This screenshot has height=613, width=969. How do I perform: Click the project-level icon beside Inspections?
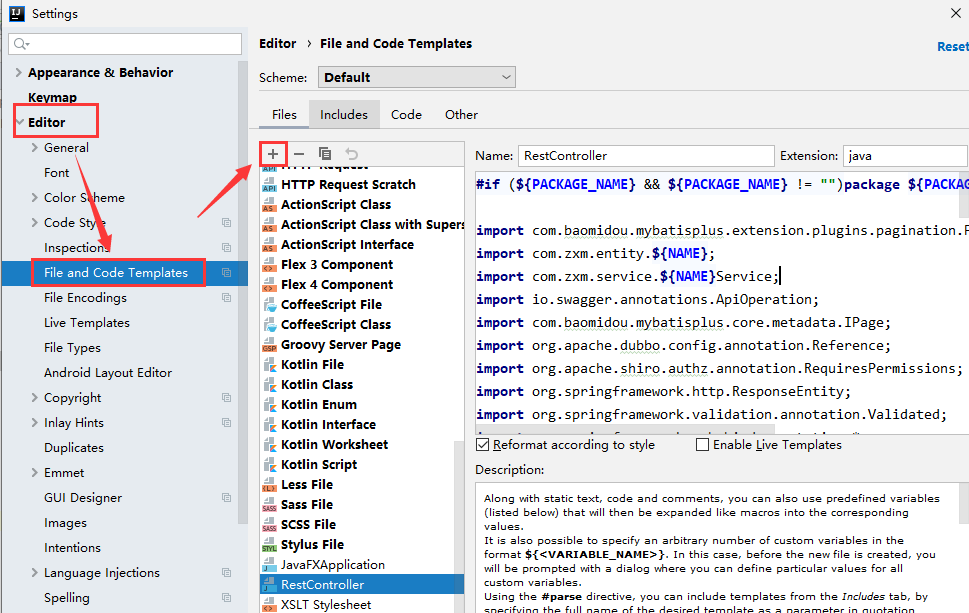click(x=226, y=247)
